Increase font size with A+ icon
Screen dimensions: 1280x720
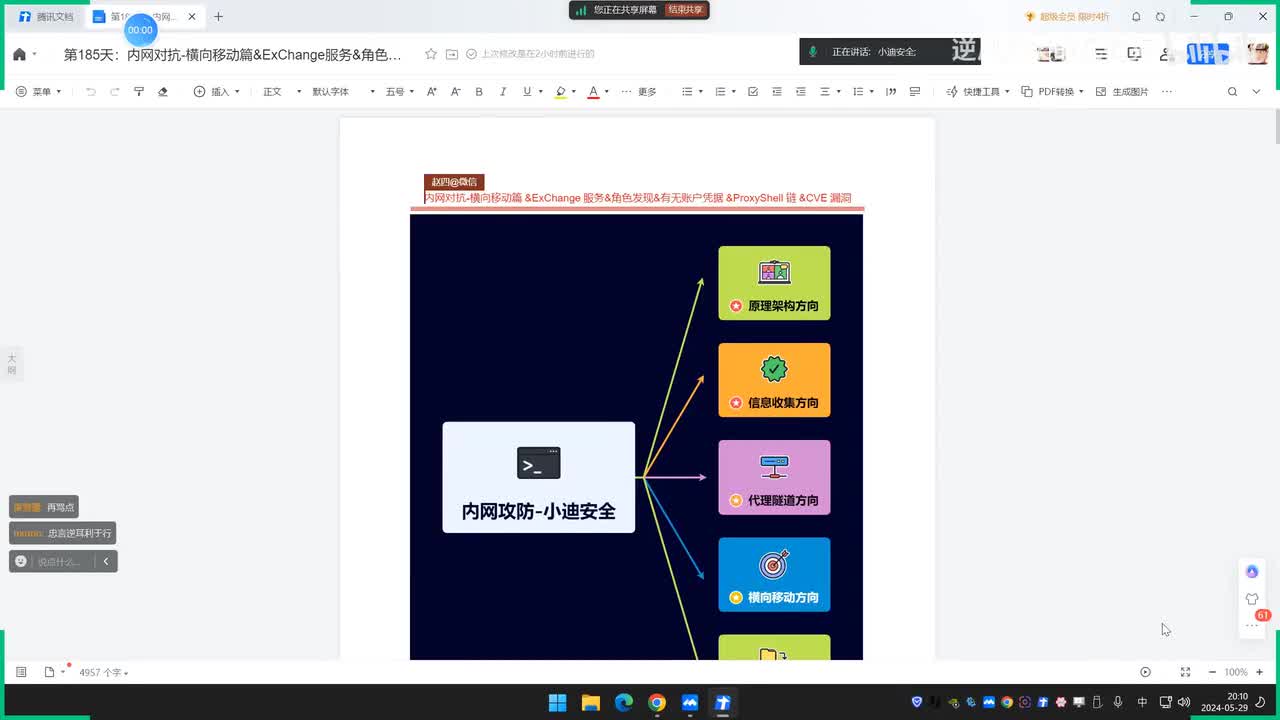[432, 91]
